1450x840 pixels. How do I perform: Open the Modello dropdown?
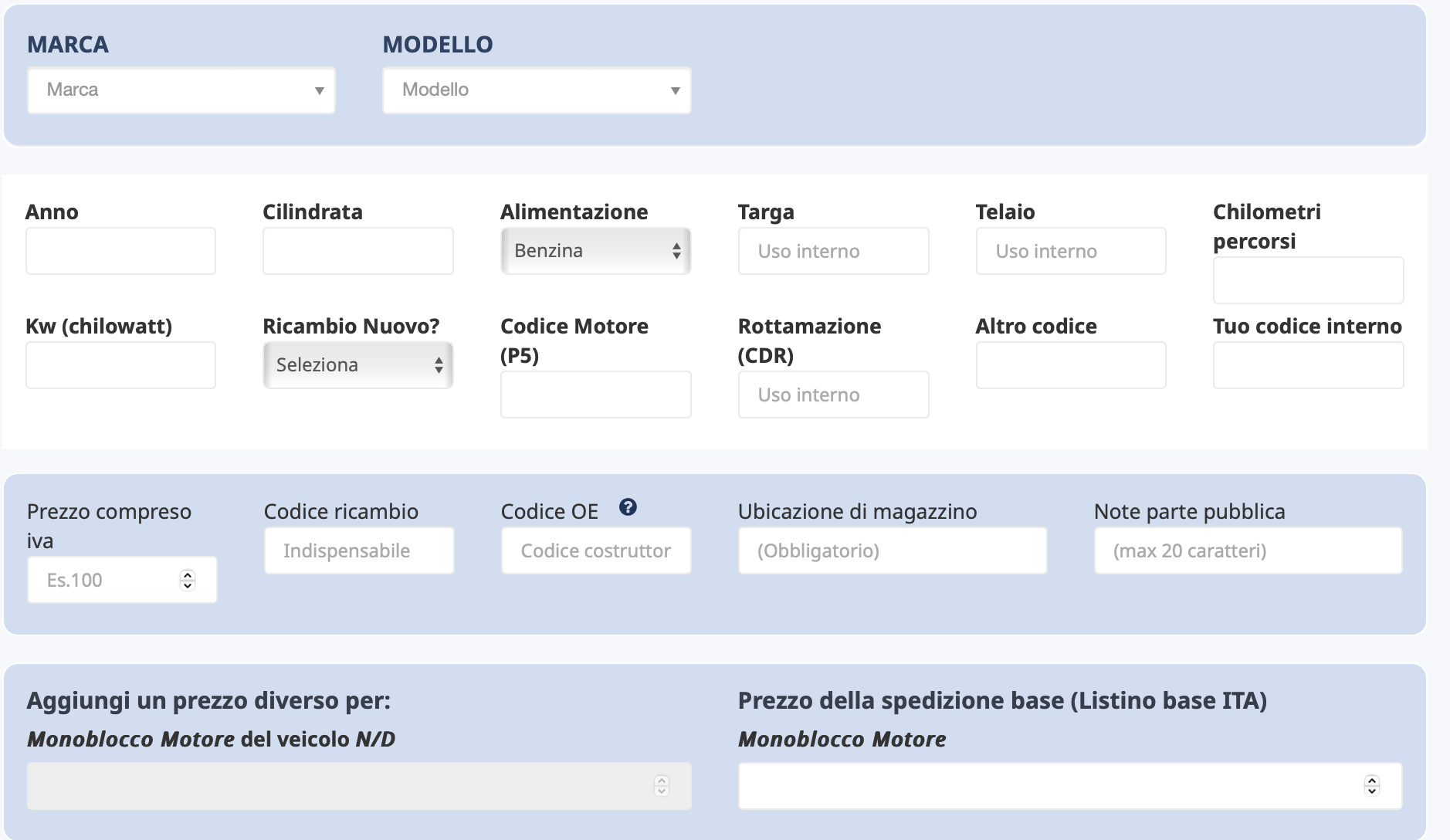pos(537,90)
